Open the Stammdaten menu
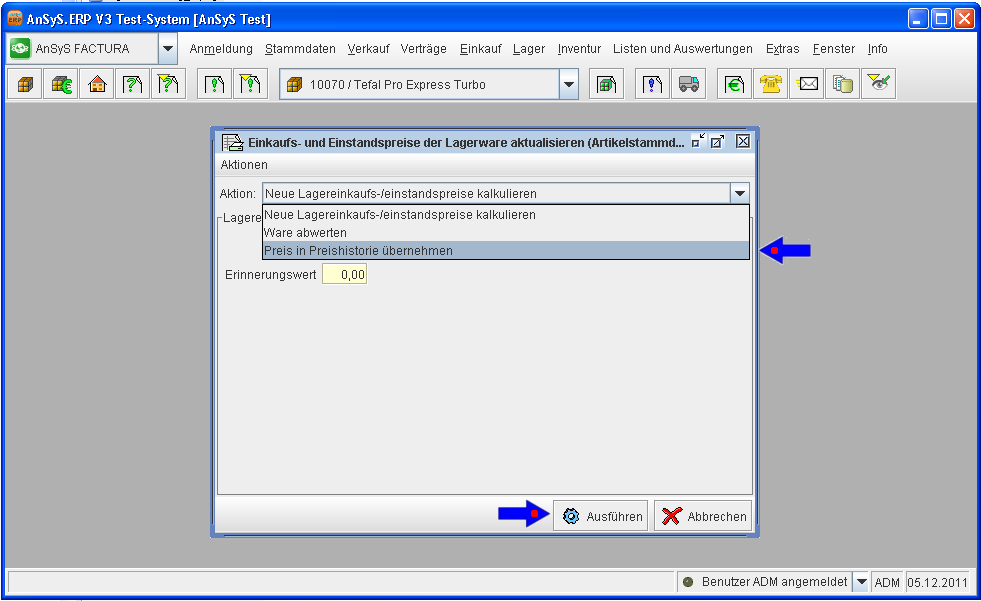Screen dimensions: 981x601 300,49
